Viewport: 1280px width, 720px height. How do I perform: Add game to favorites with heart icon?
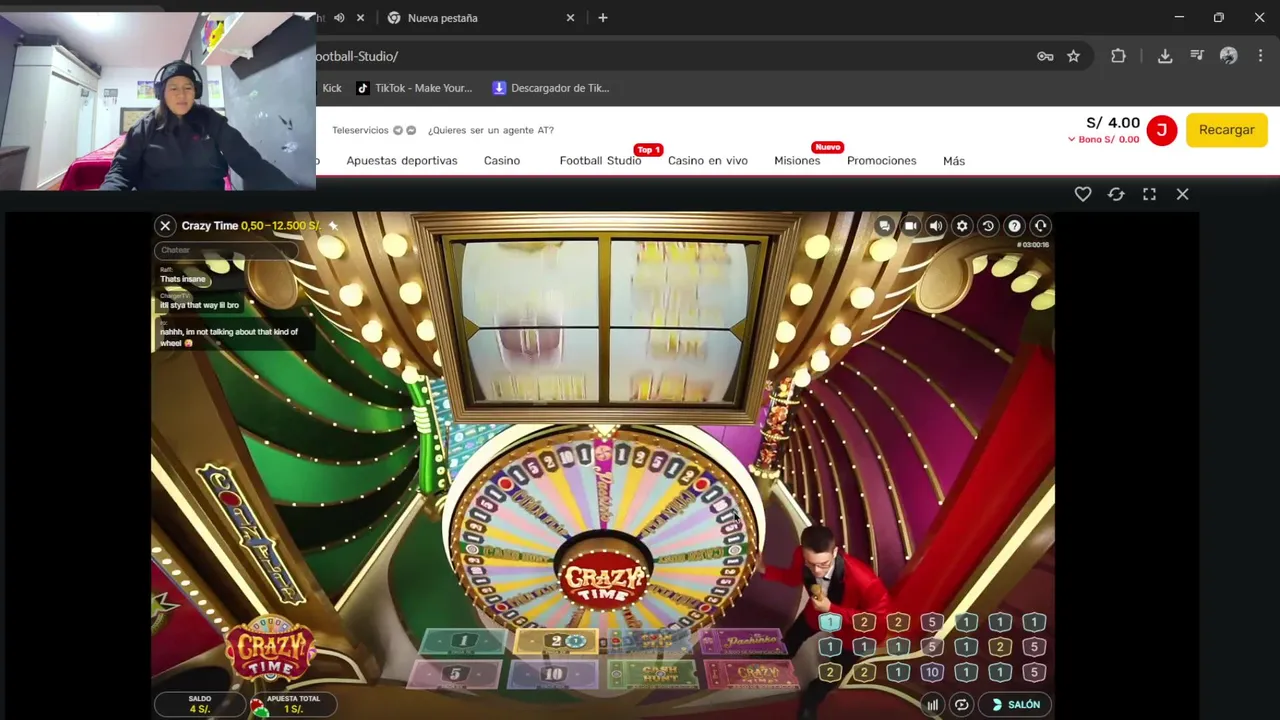[x=1083, y=194]
